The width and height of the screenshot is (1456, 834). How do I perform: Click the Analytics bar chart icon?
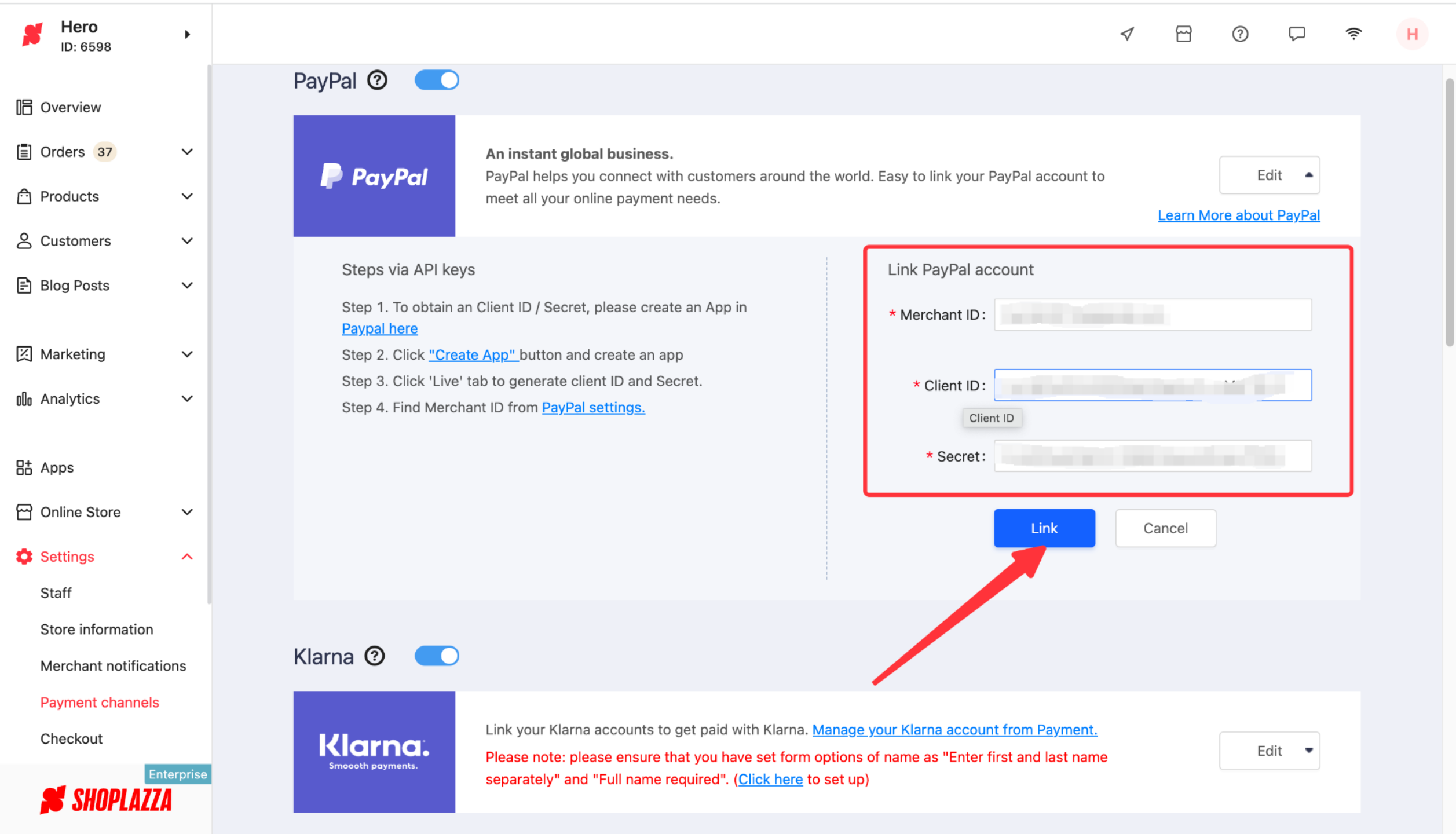(24, 399)
